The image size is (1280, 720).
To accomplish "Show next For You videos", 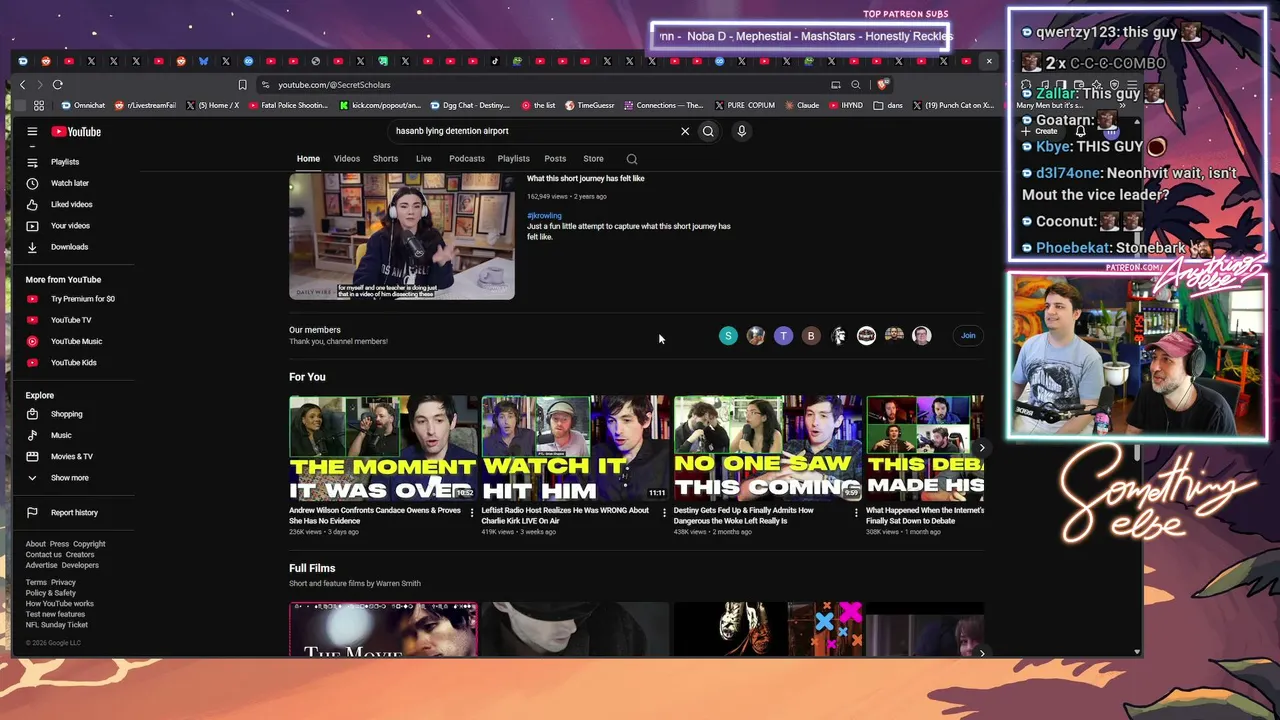I will 982,448.
